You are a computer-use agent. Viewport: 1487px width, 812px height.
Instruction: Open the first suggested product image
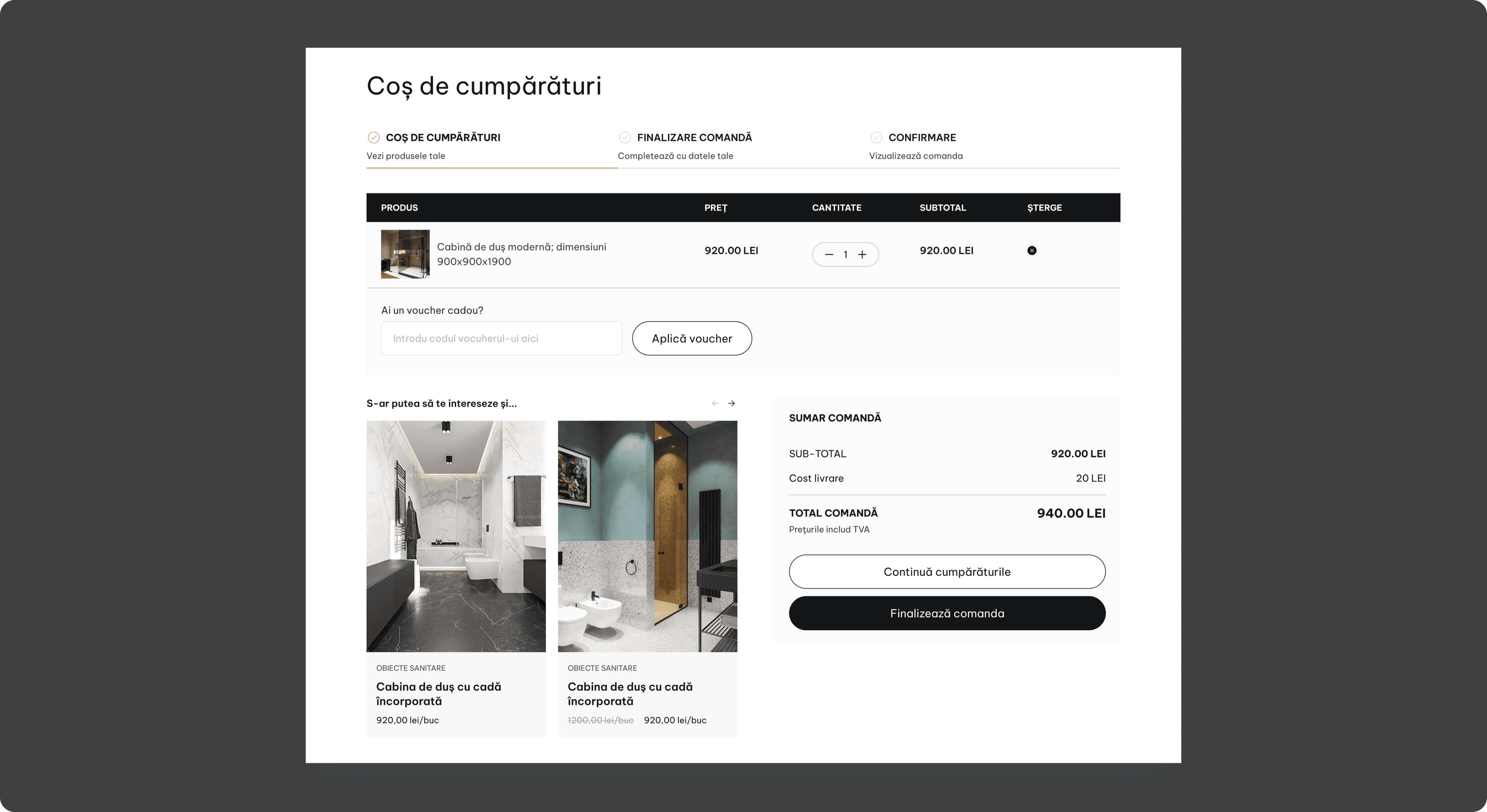[455, 536]
